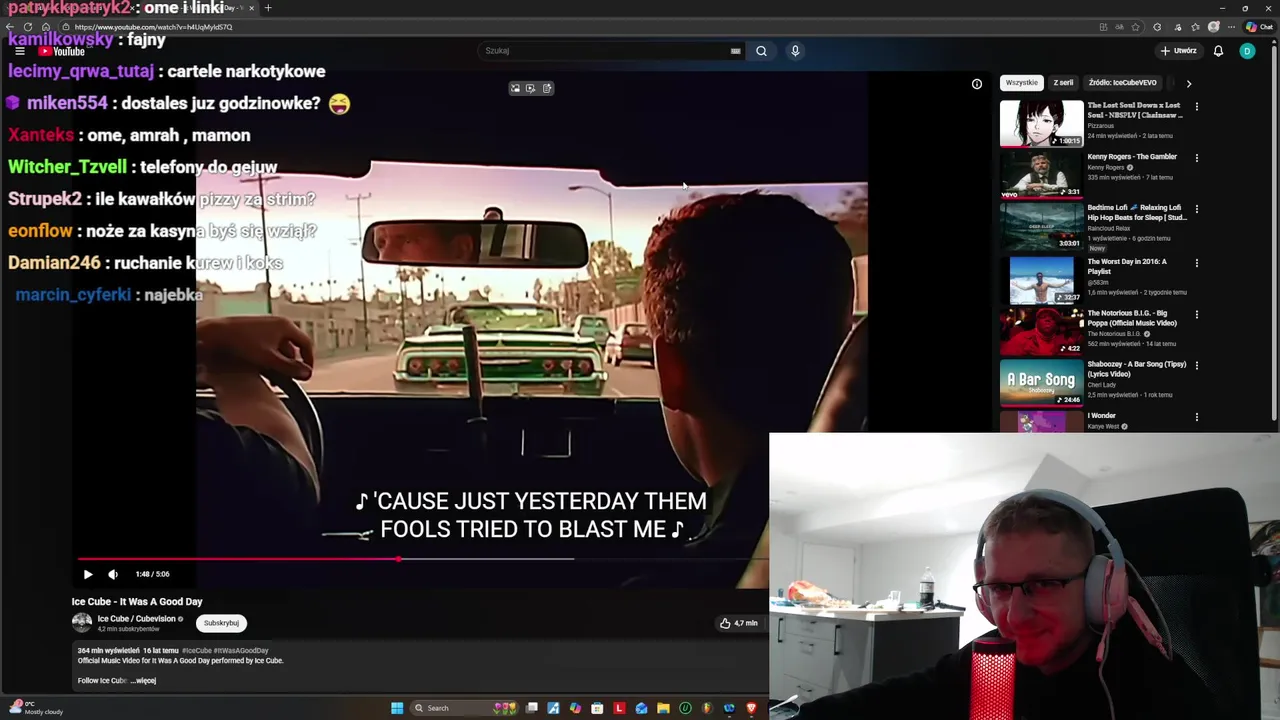Open File Explorer from taskbar
This screenshot has height=720, width=1280.
coord(663,708)
